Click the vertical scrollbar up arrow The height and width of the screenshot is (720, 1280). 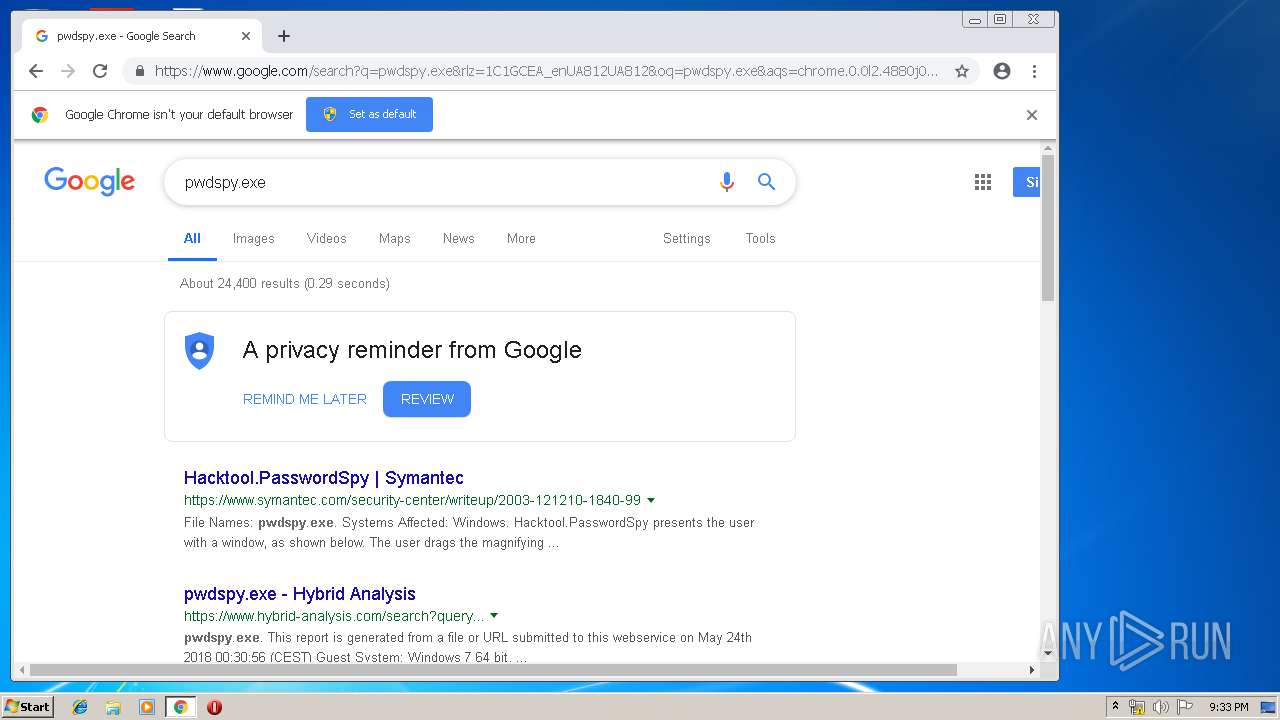[x=1048, y=149]
